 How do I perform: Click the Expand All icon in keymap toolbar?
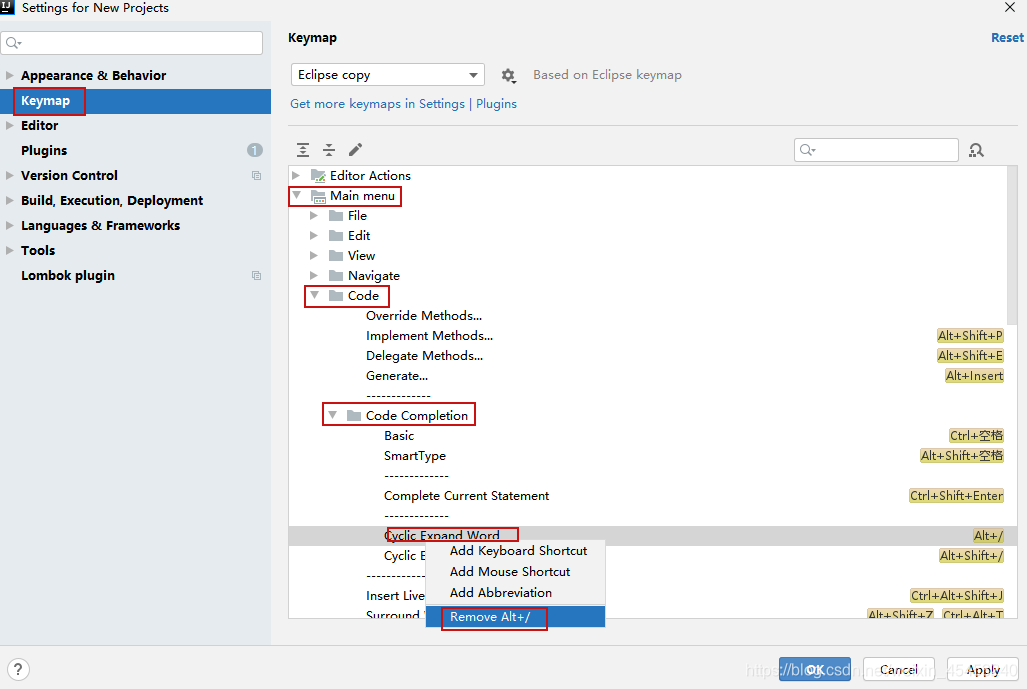[x=303, y=150]
